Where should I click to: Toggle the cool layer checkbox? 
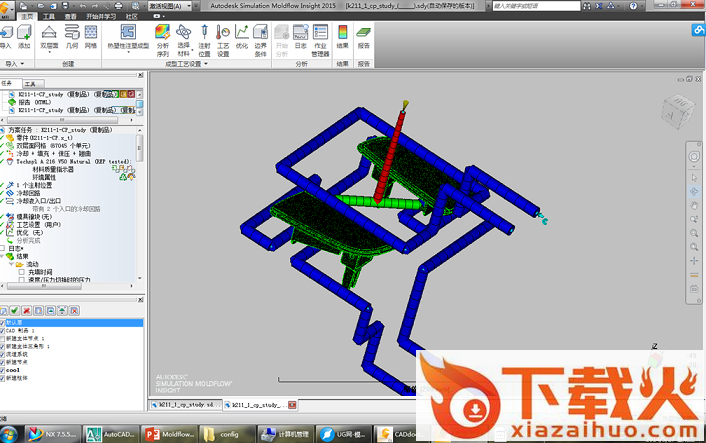tap(2, 370)
